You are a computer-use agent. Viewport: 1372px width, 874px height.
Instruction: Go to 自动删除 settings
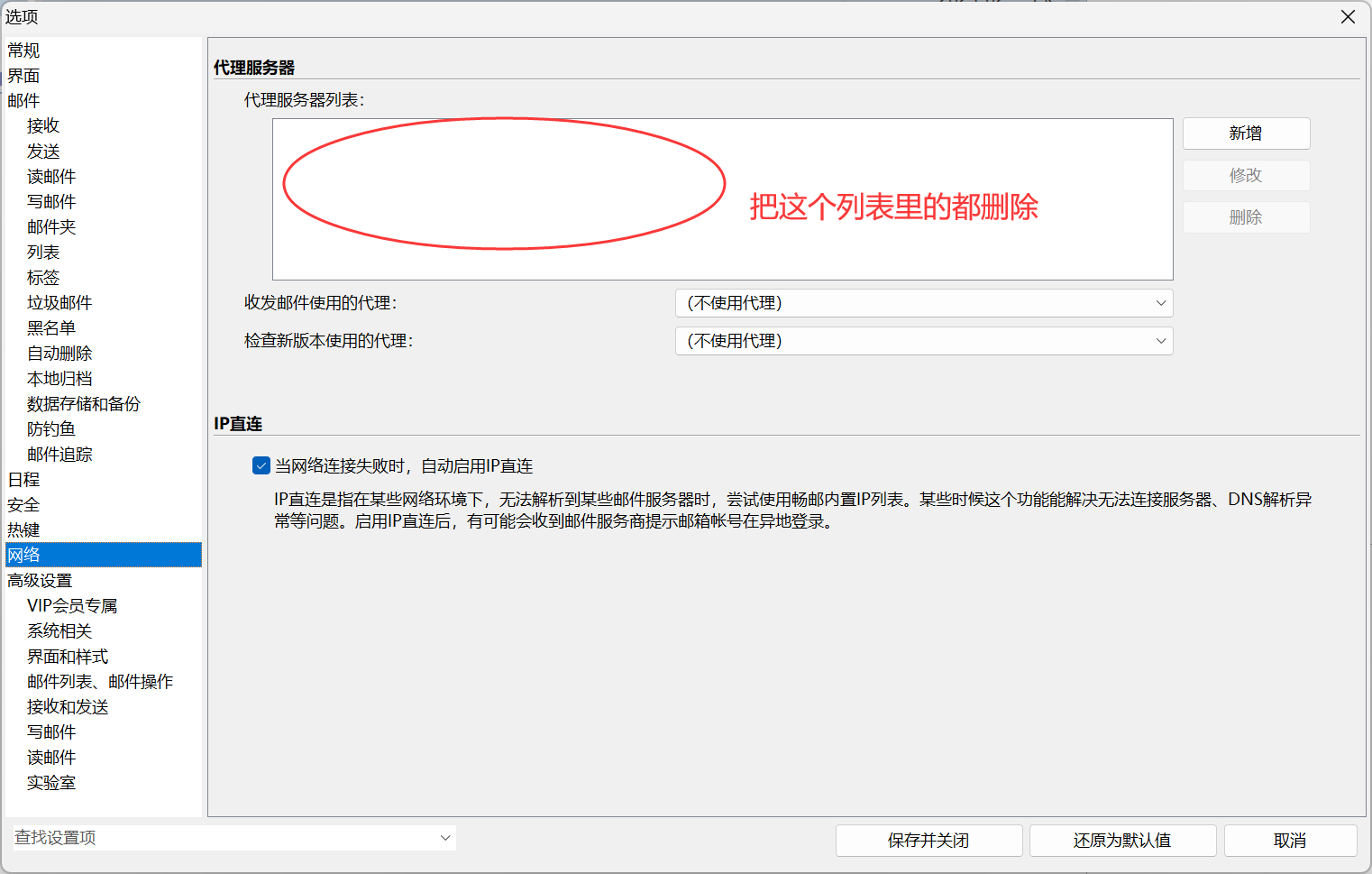pos(59,354)
